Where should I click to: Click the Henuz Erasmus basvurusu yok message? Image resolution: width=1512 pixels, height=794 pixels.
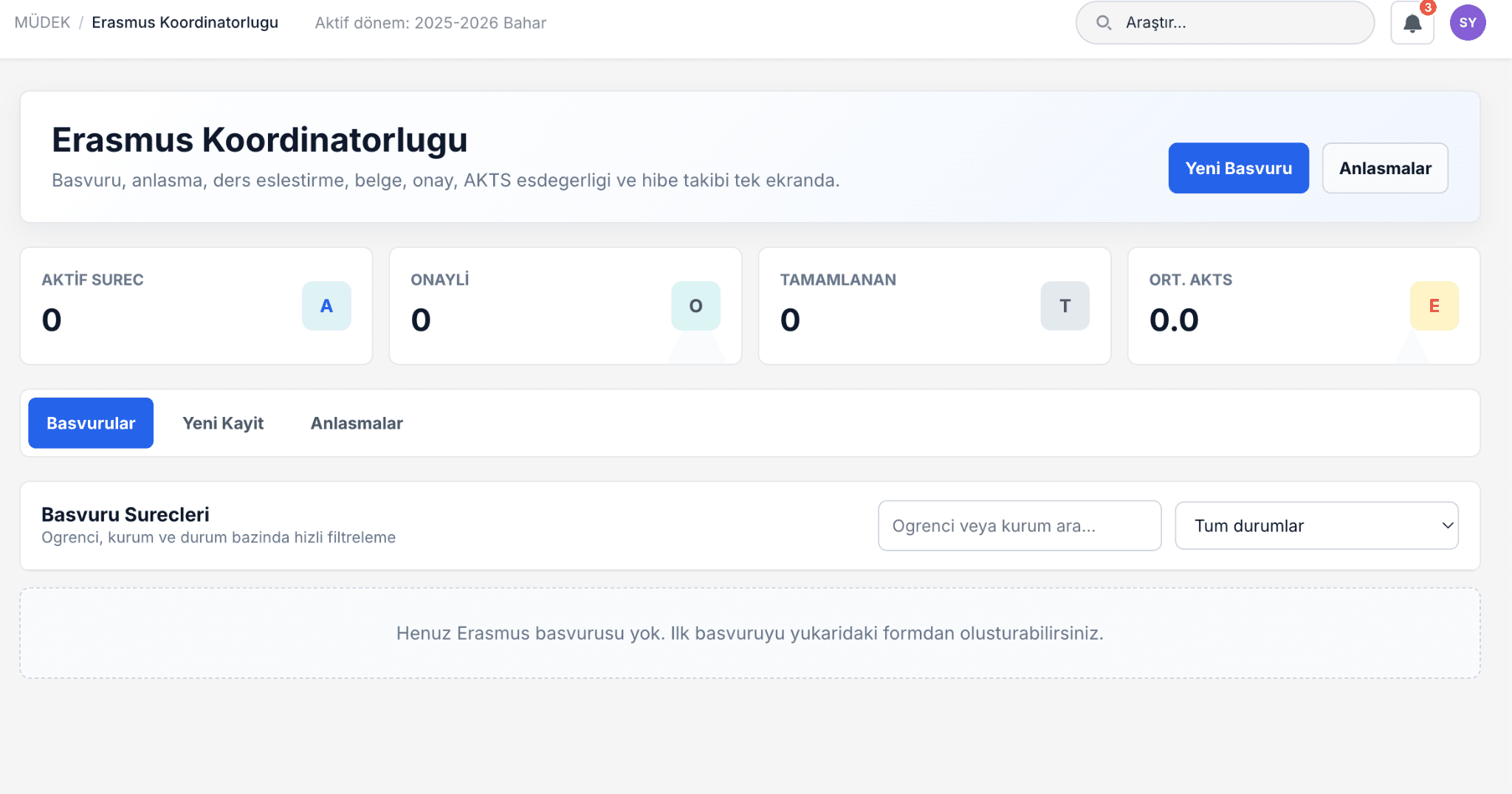750,633
